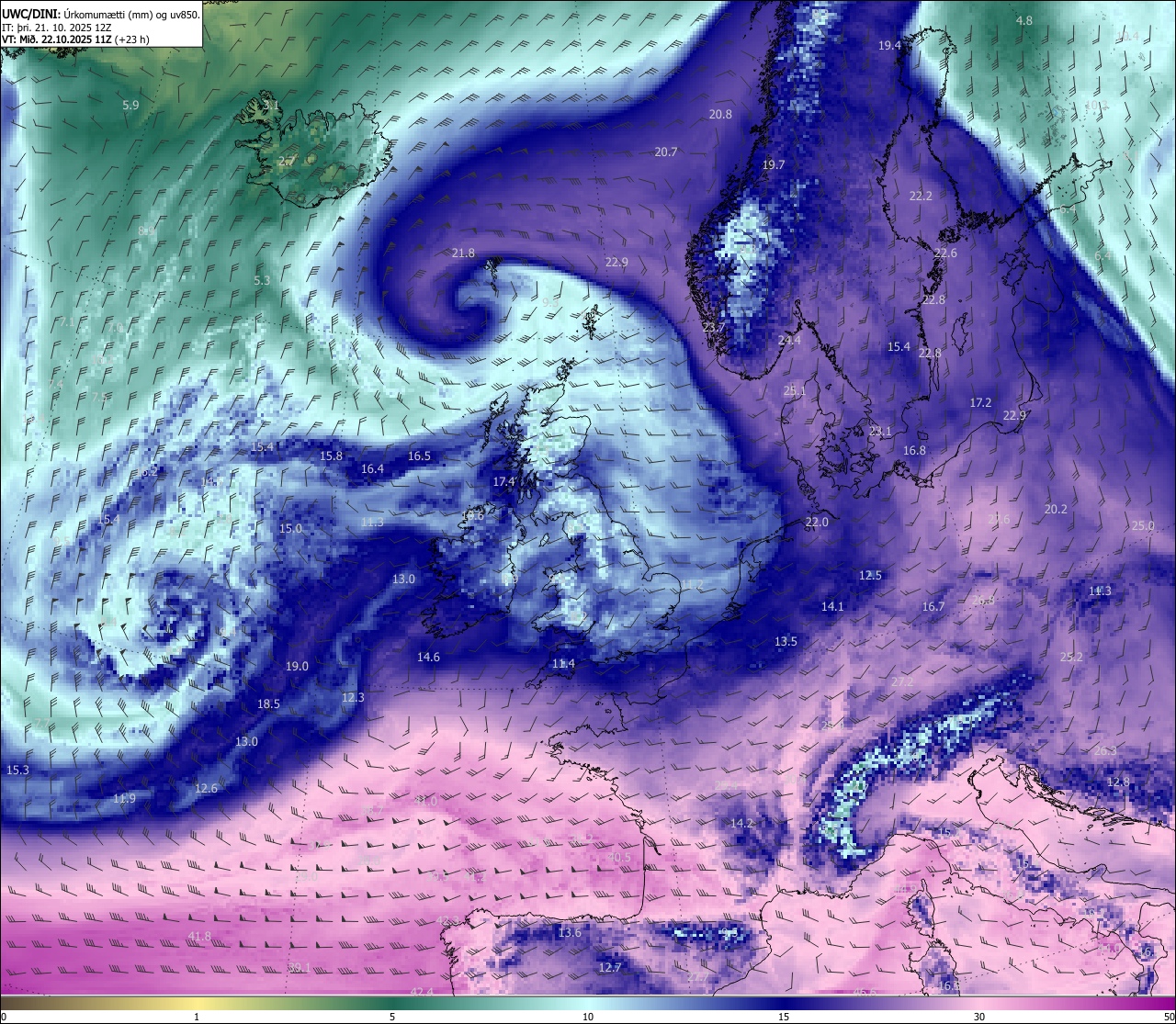
Task: Click the 15 label on the colour scale
Action: coord(784,1017)
